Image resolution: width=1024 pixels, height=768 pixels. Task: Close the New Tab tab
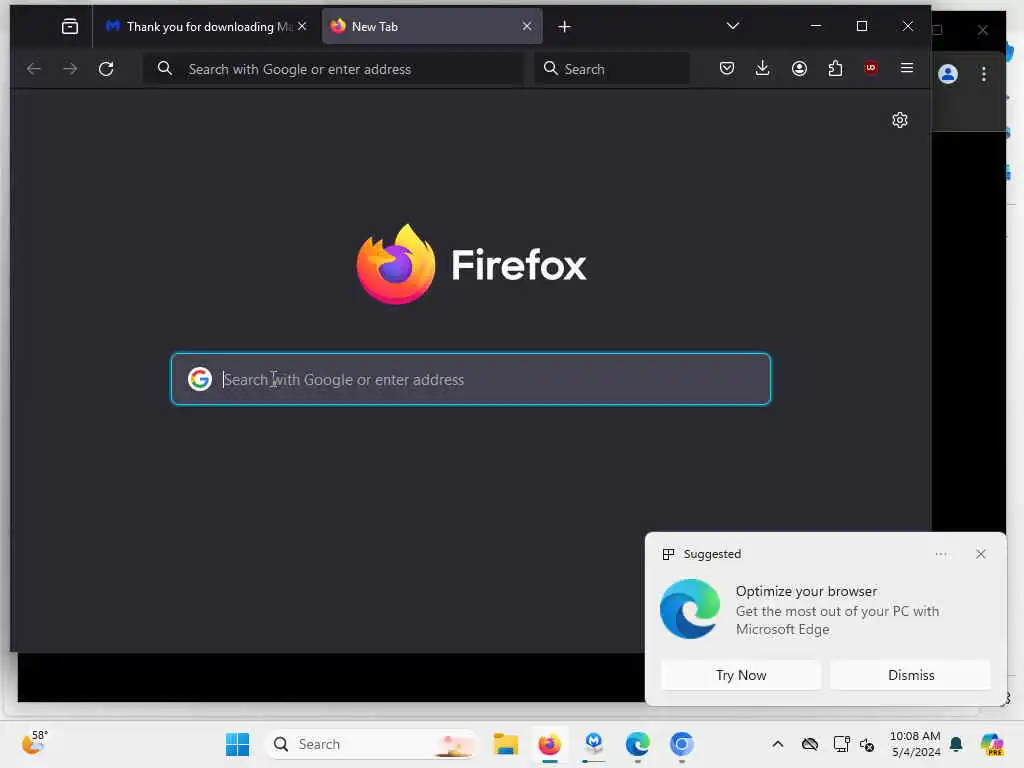click(x=527, y=26)
